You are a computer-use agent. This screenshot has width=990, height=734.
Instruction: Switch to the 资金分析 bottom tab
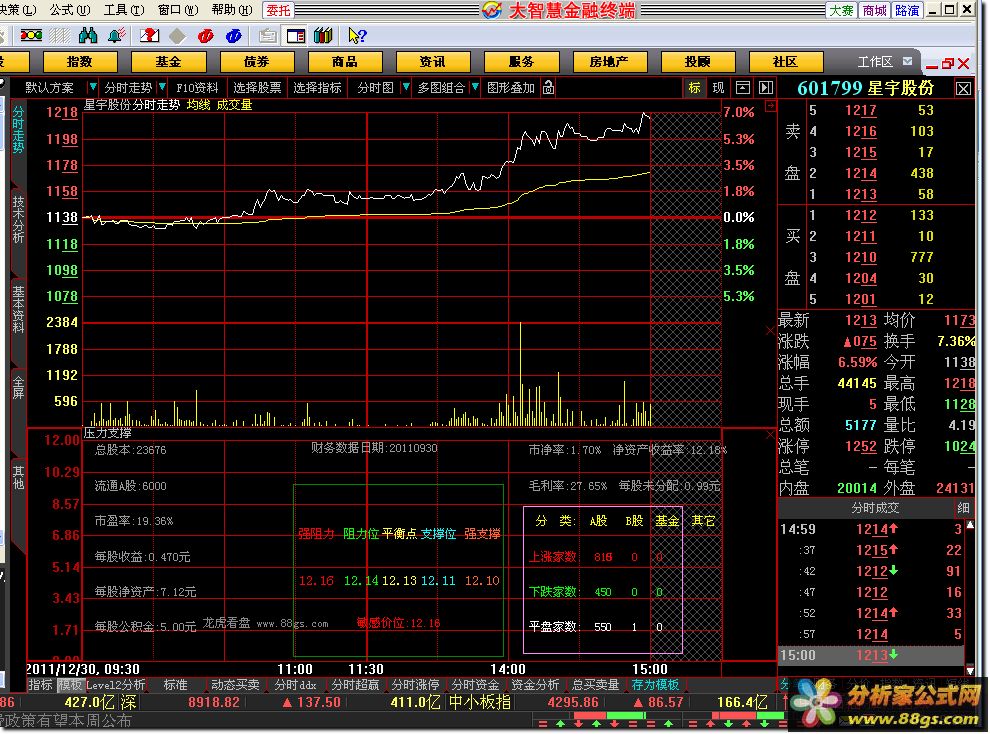tap(535, 685)
